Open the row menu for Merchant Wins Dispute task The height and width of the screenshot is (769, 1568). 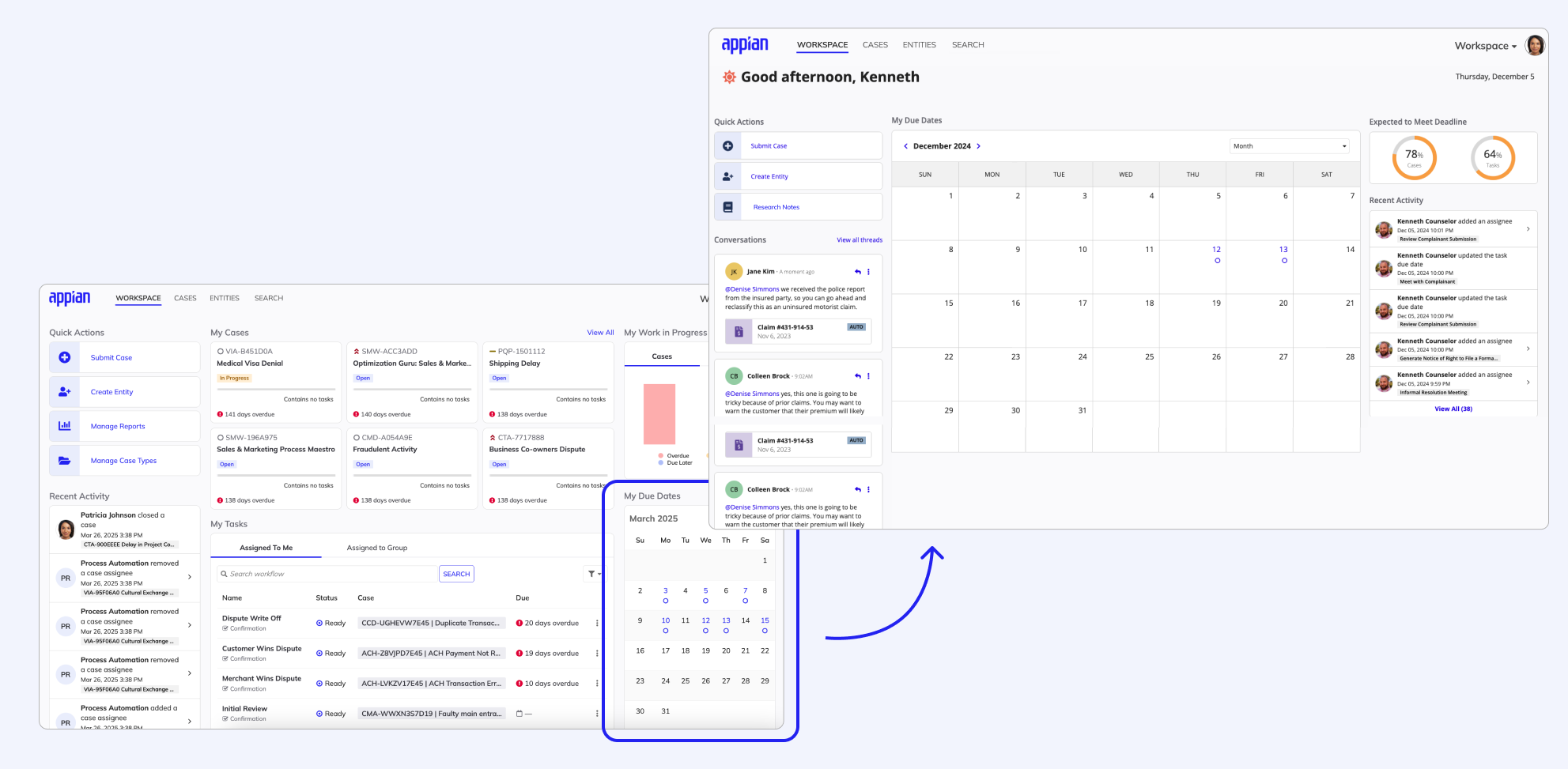[x=597, y=684]
